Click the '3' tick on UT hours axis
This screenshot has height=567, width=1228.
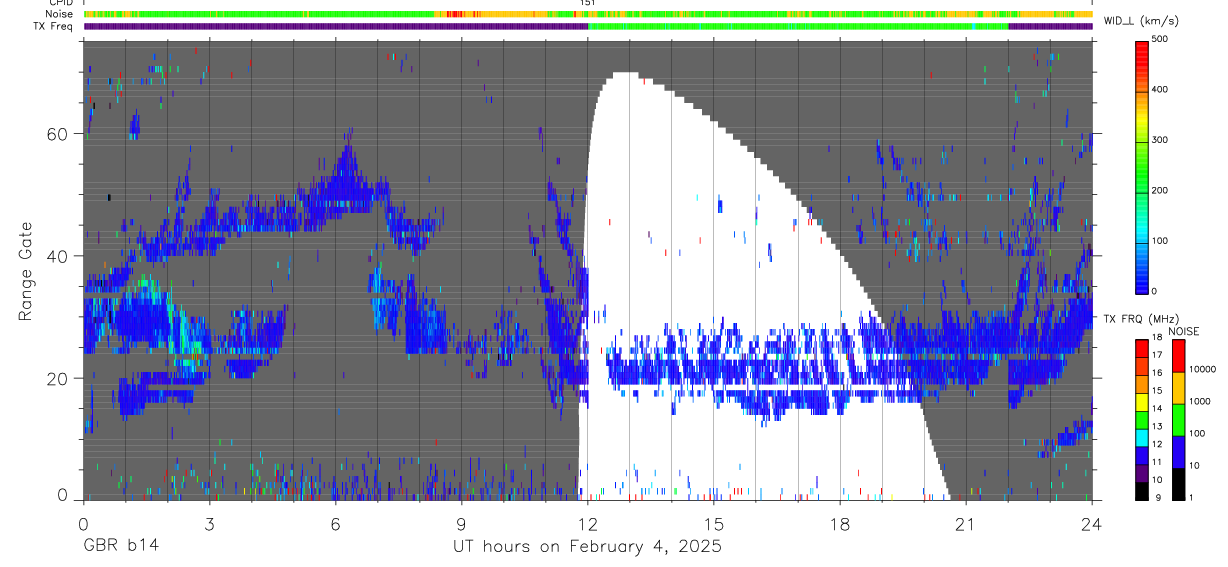coord(209,523)
